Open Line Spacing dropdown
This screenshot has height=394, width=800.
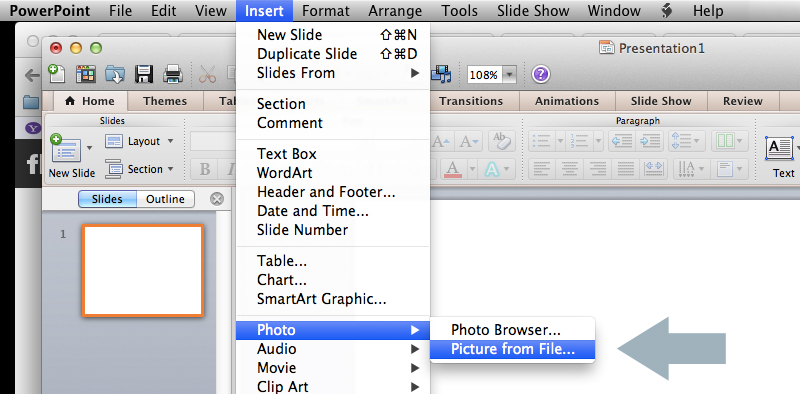pyautogui.click(x=687, y=141)
